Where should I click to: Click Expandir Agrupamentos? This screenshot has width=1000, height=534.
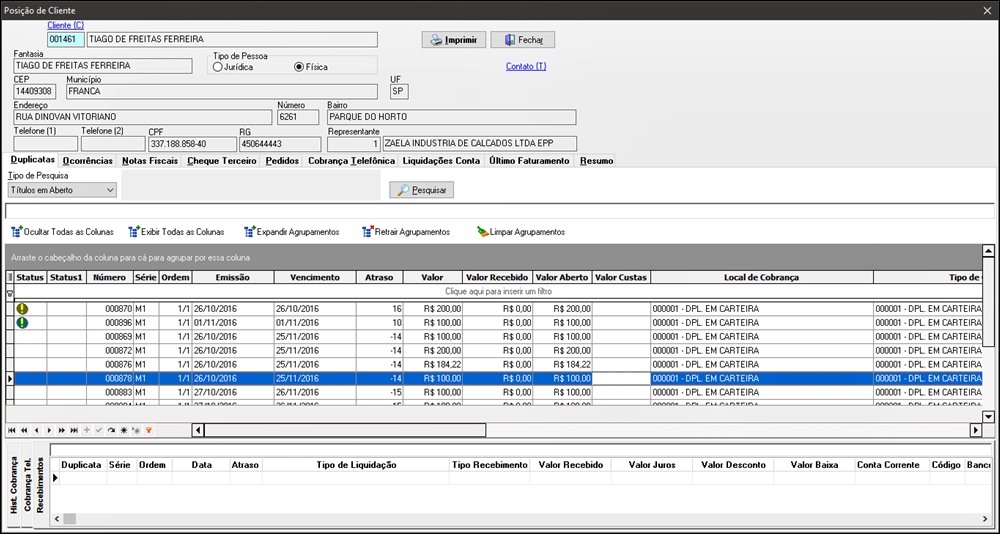291,232
